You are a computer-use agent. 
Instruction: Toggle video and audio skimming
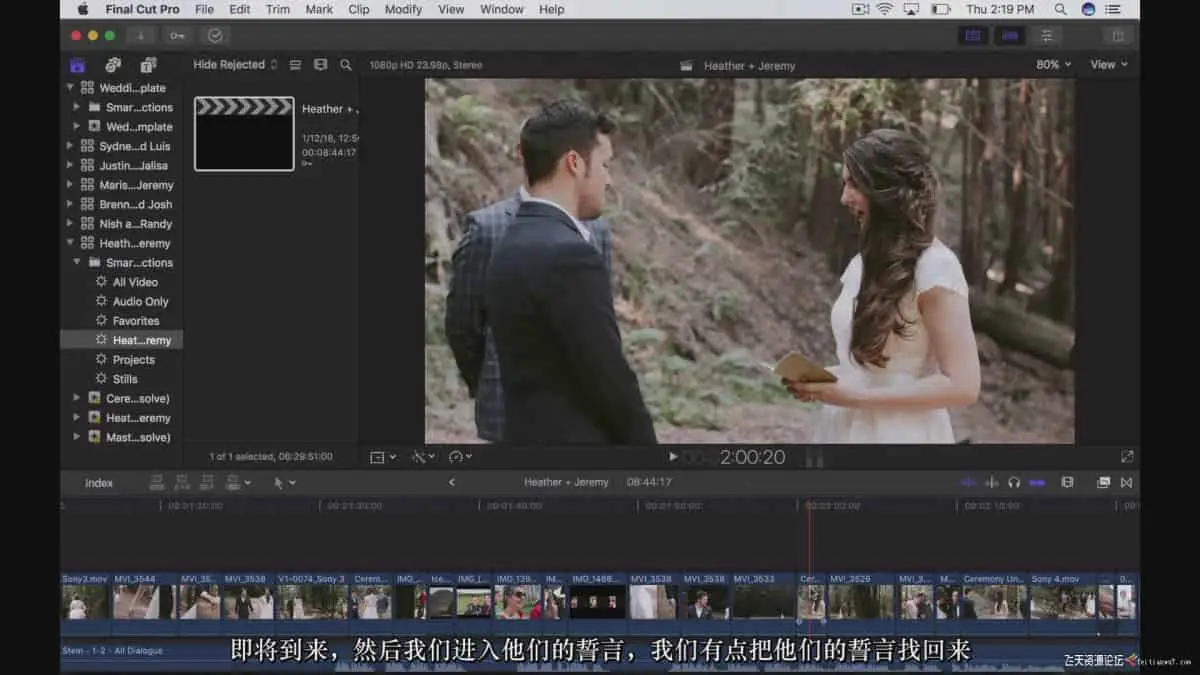(x=968, y=483)
